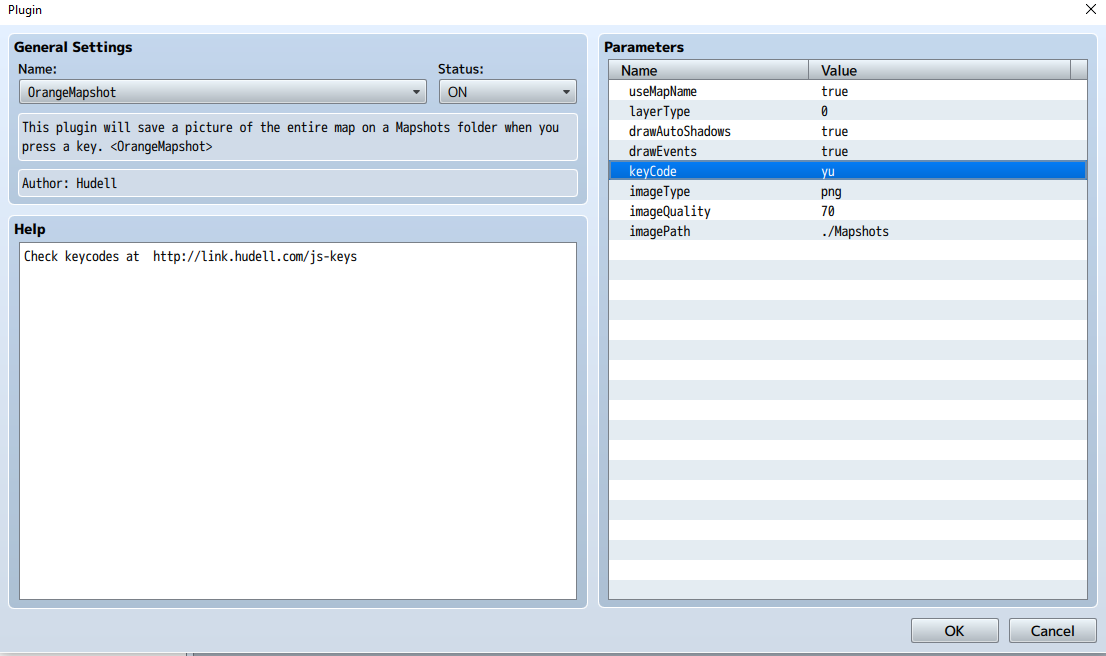Screen dimensions: 1106x656
Task: Click the Cancel button
Action: [1052, 631]
